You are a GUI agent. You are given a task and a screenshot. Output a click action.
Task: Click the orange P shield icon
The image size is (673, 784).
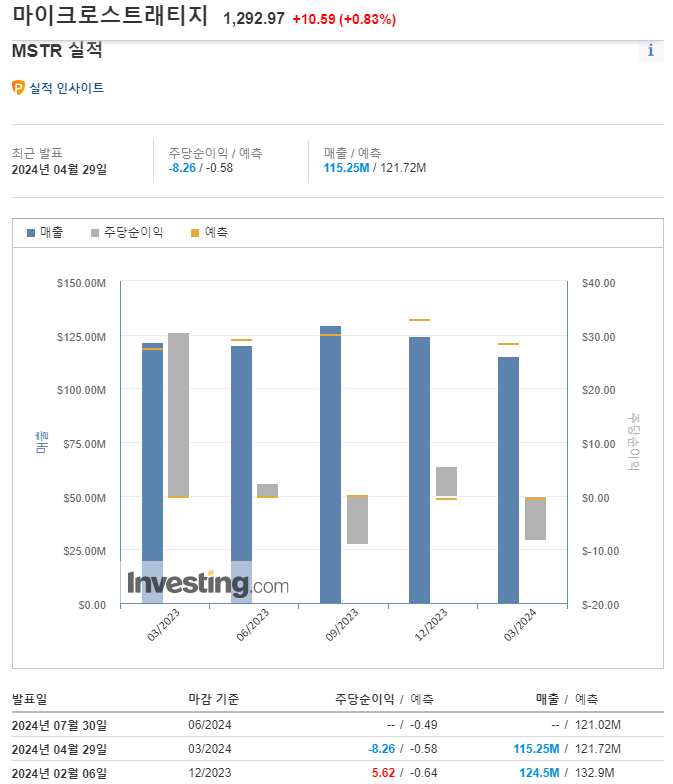pyautogui.click(x=18, y=88)
